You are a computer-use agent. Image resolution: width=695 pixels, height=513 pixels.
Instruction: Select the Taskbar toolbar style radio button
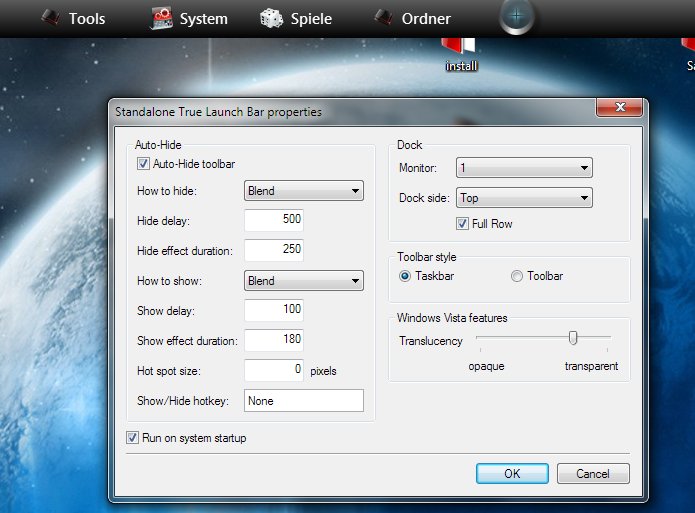point(405,276)
